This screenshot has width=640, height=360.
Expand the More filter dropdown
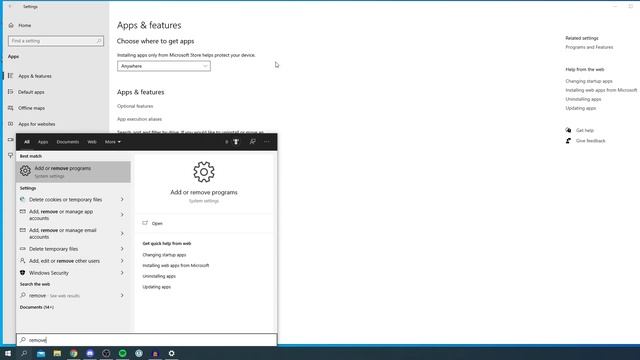pyautogui.click(x=113, y=142)
